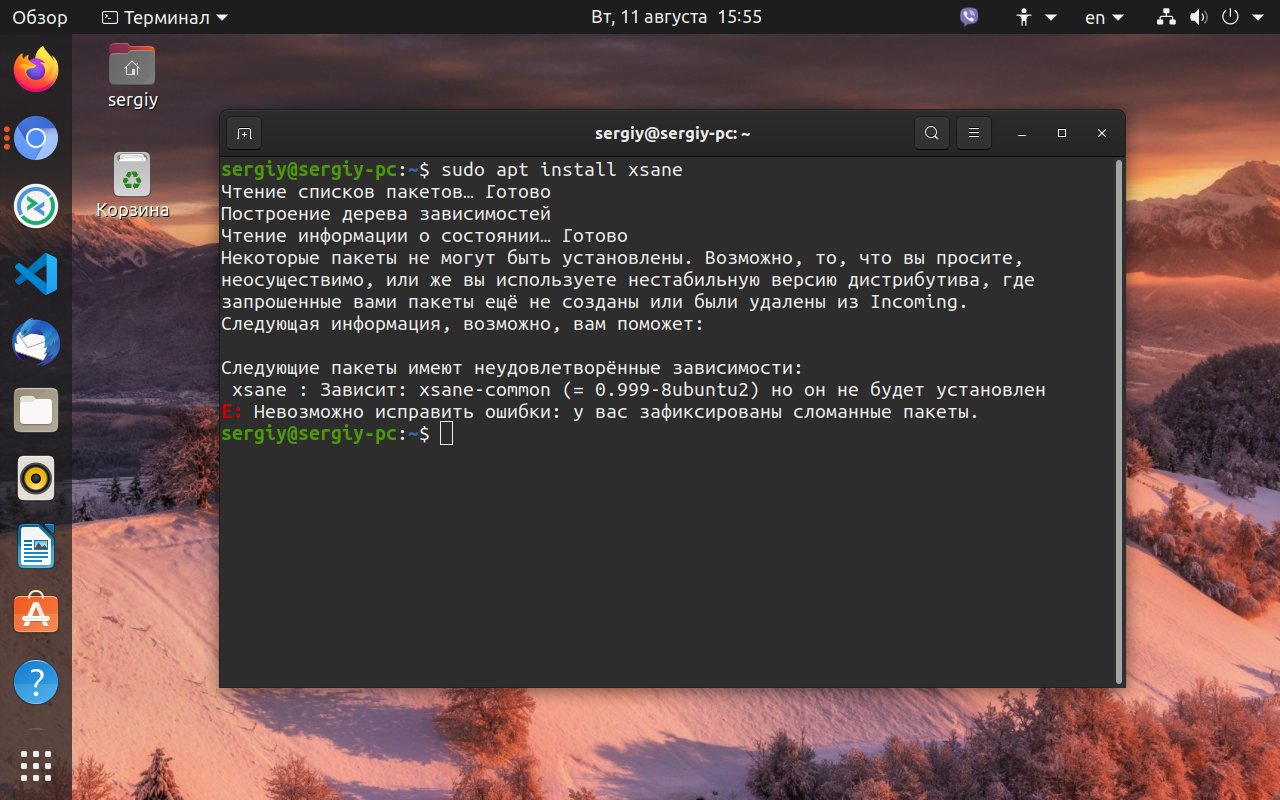Open Files manager from dock

[36, 410]
